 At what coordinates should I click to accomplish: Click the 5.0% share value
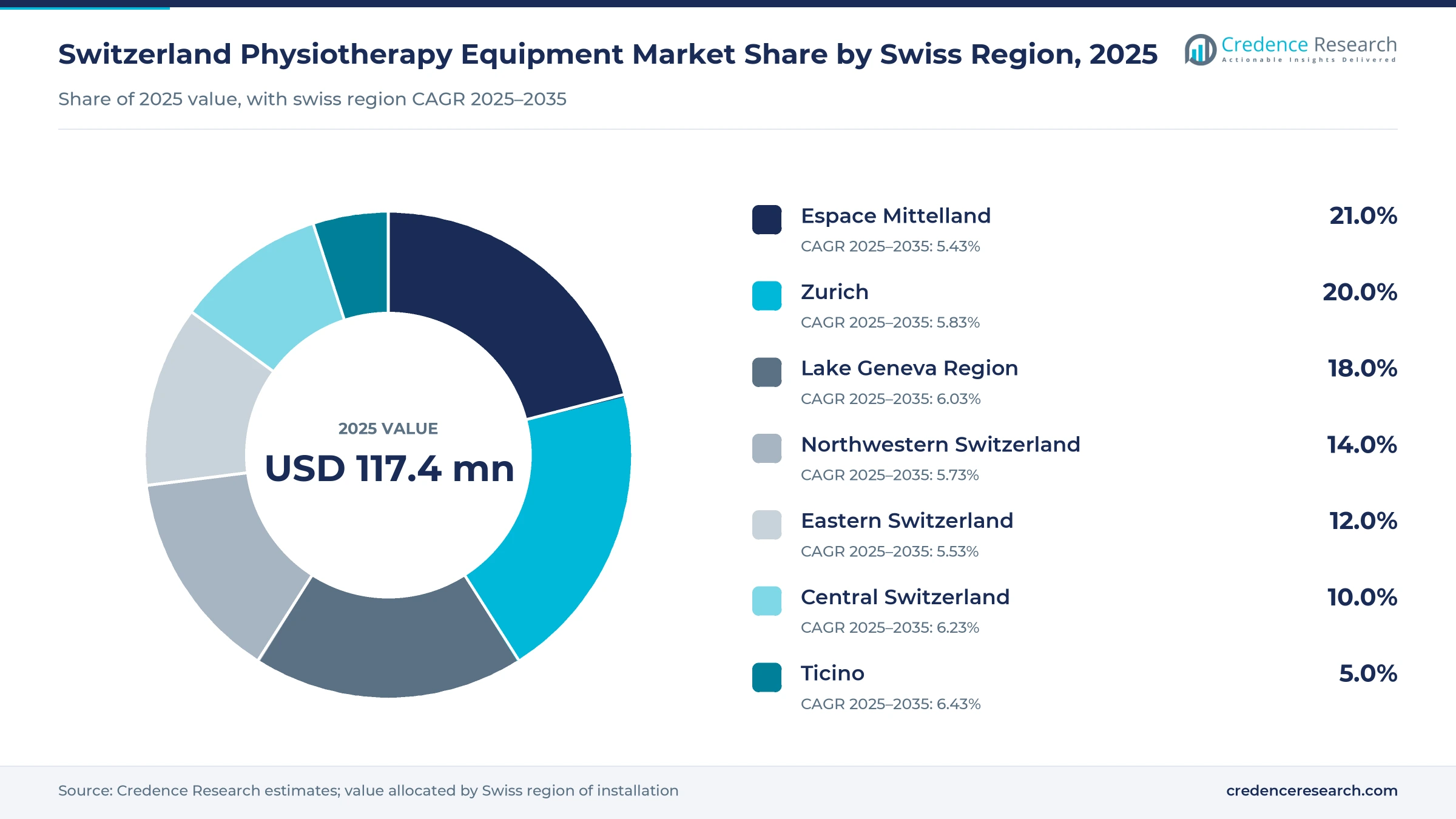point(1368,673)
